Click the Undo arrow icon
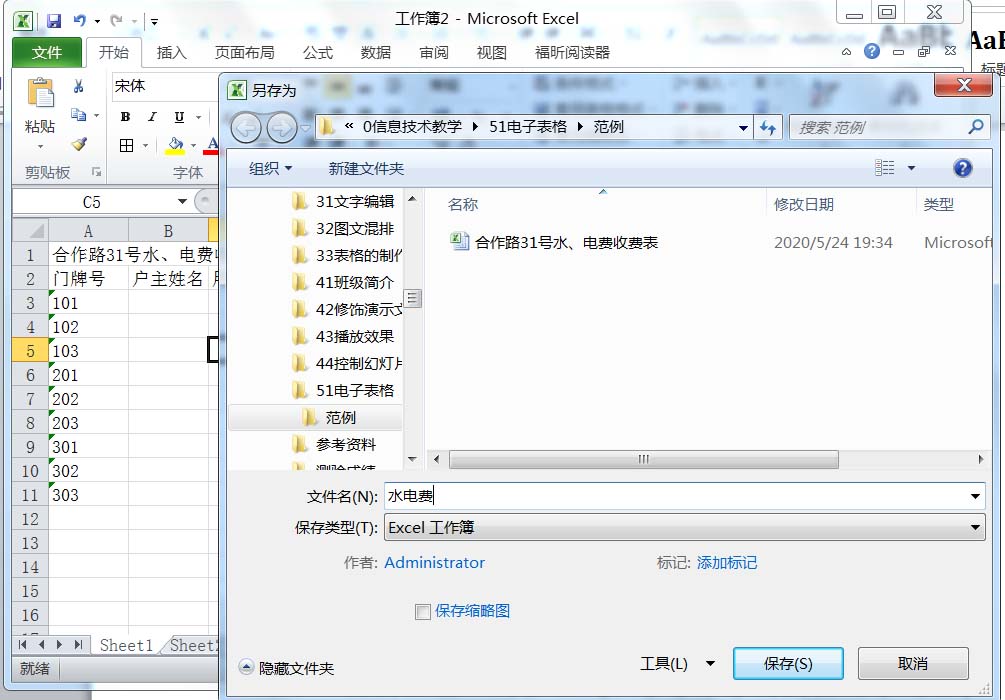The image size is (1005, 700). click(79, 20)
